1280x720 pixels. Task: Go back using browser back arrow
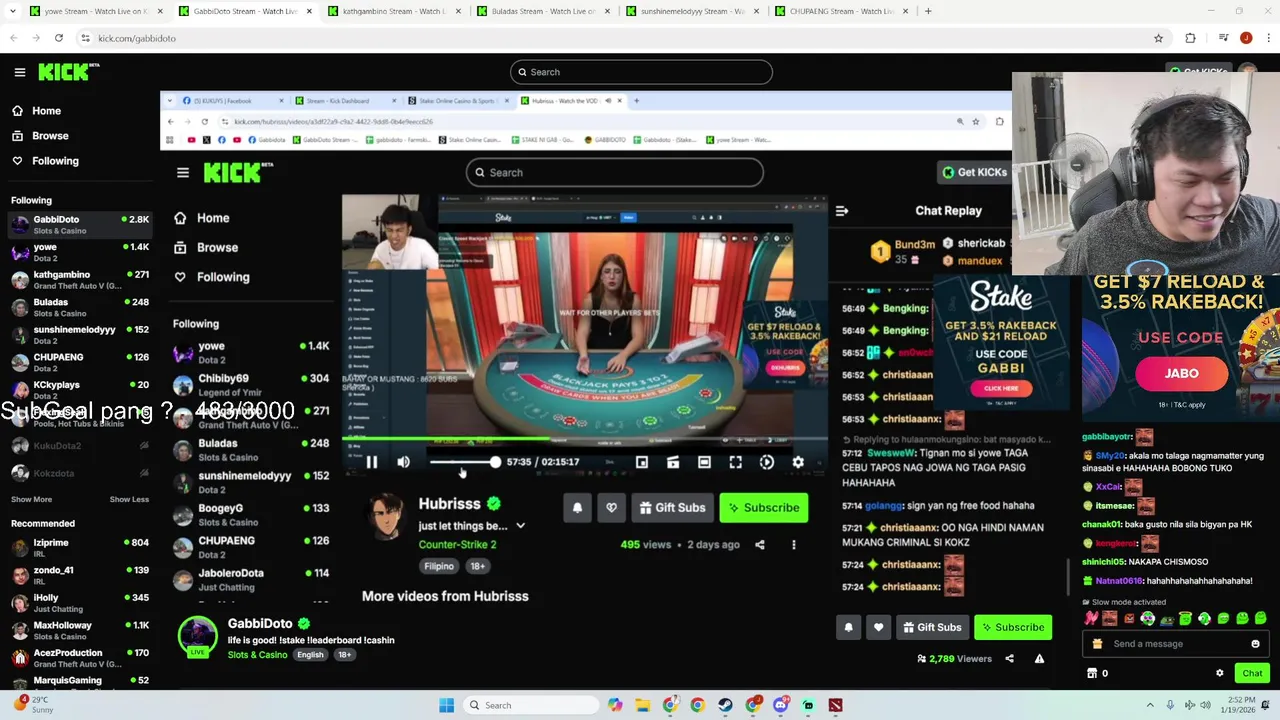(14, 38)
